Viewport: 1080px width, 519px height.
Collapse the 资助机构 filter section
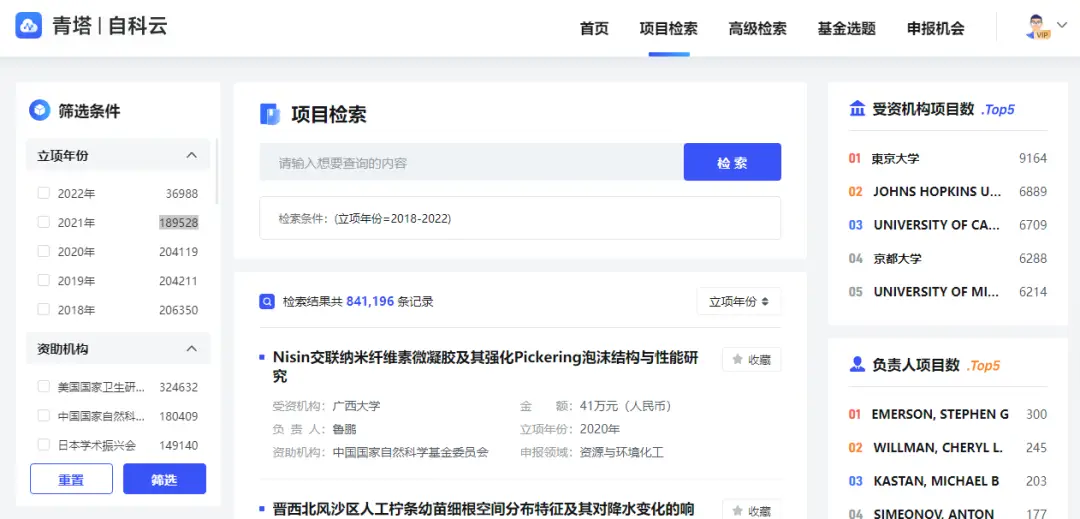point(192,348)
